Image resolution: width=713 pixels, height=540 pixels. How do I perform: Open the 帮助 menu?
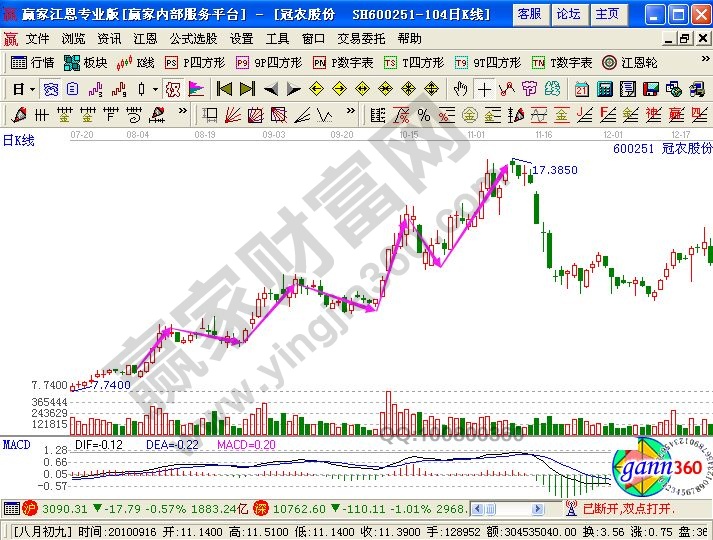coord(409,39)
